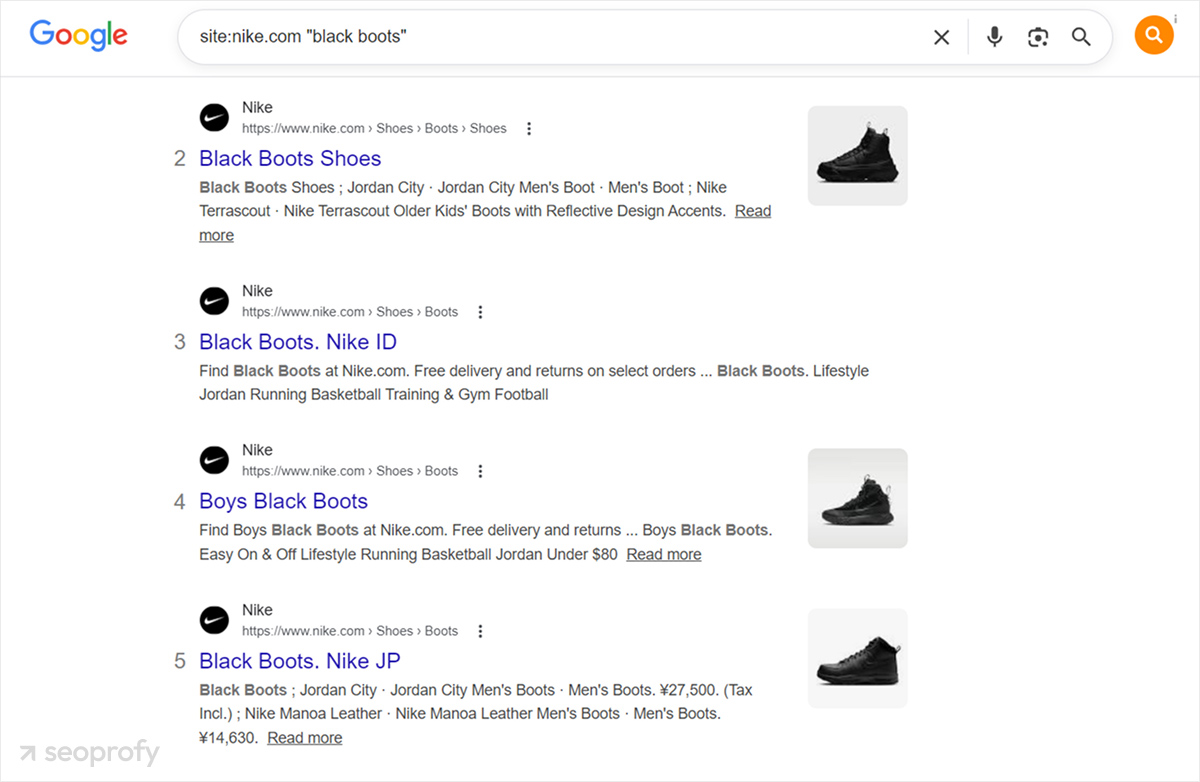Open your Google account profile
1200x782 pixels.
pos(1154,34)
